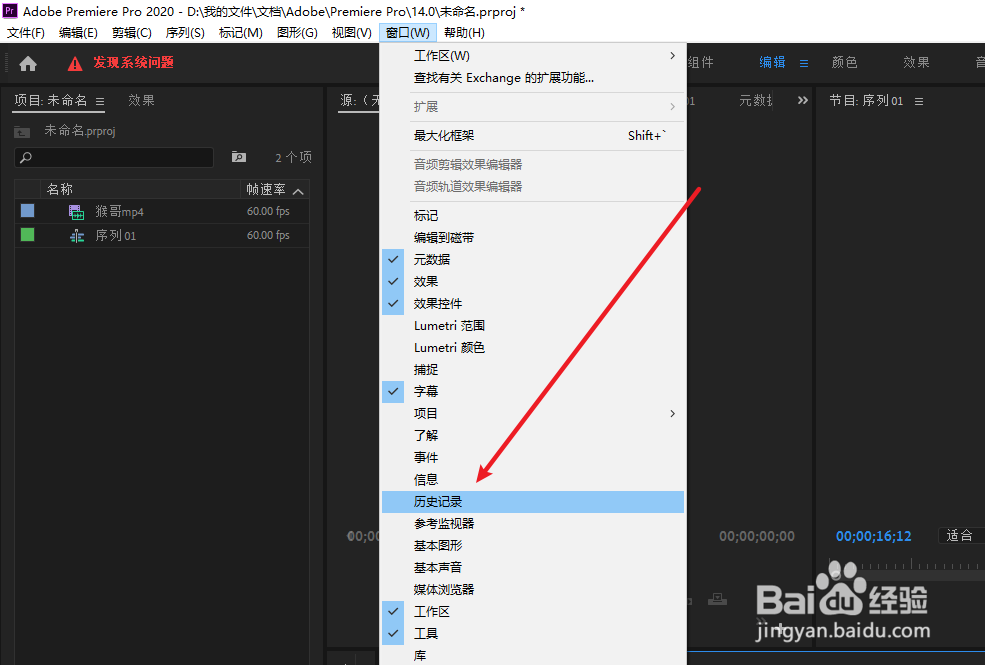
Task: Open the 视图(V) menu
Action: pyautogui.click(x=352, y=33)
